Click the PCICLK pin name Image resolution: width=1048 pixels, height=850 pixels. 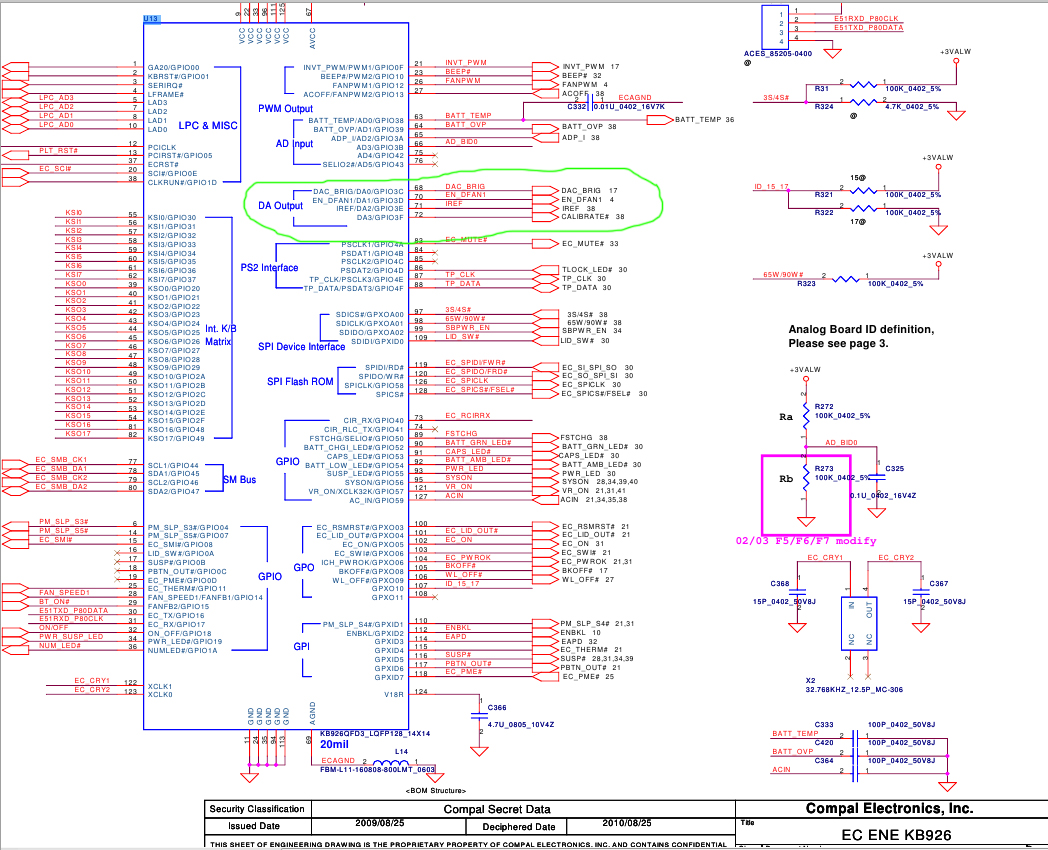(x=162, y=148)
